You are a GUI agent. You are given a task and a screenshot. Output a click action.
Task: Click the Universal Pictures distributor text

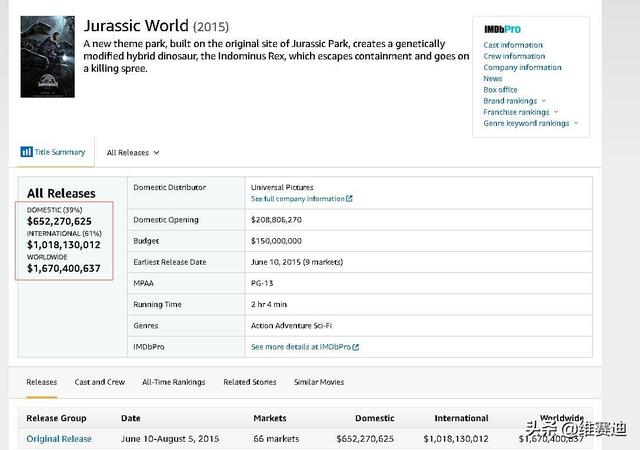(x=282, y=187)
